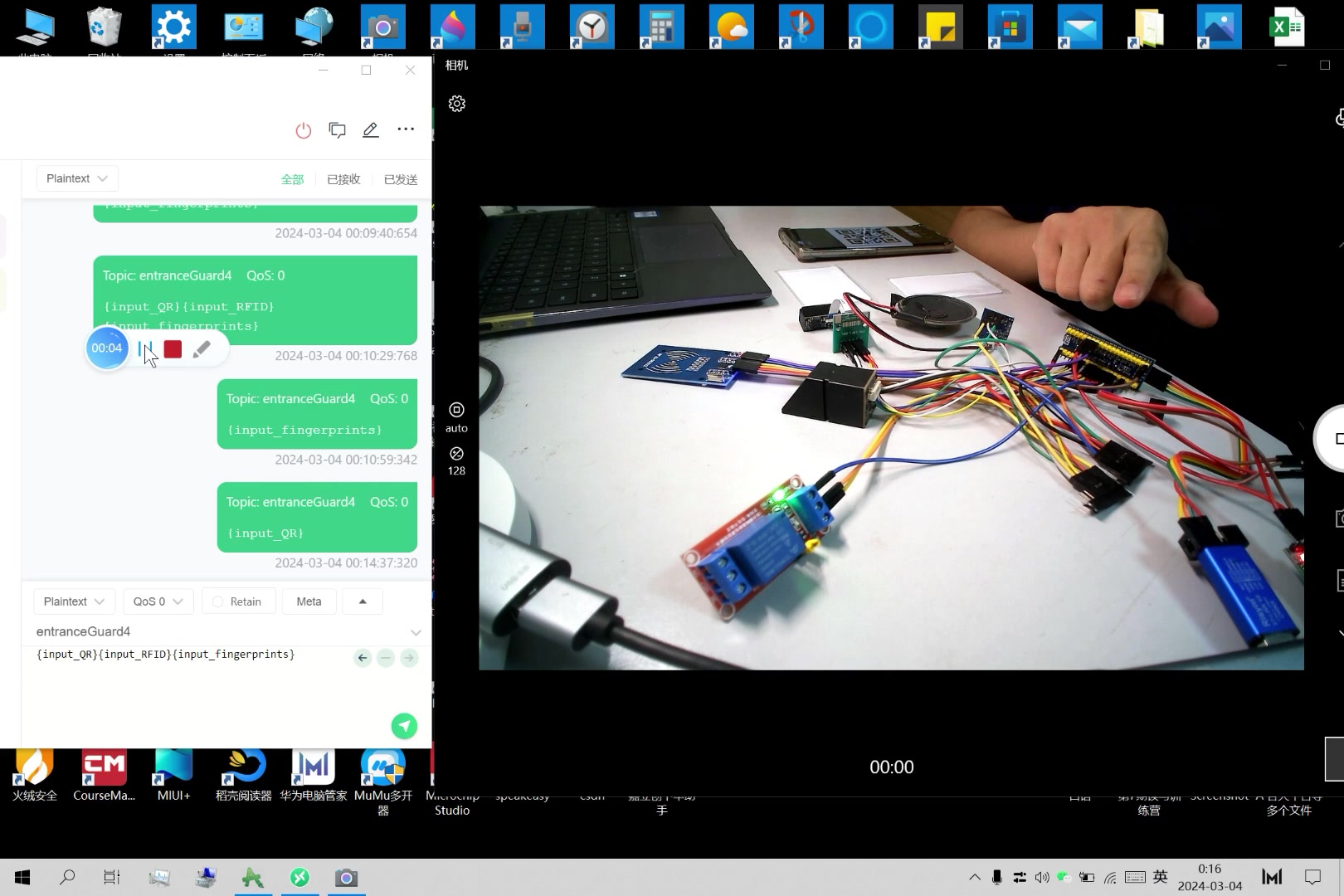Go to previous message with left arrow
This screenshot has width=1344, height=896.
363,658
